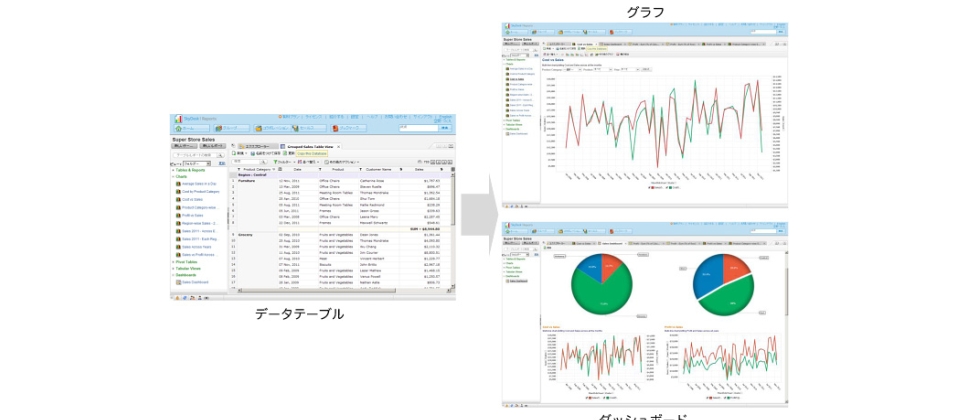The width and height of the screenshot is (960, 420).
Task: Click the Average Sales in a Day chart icon
Action: click(x=178, y=184)
